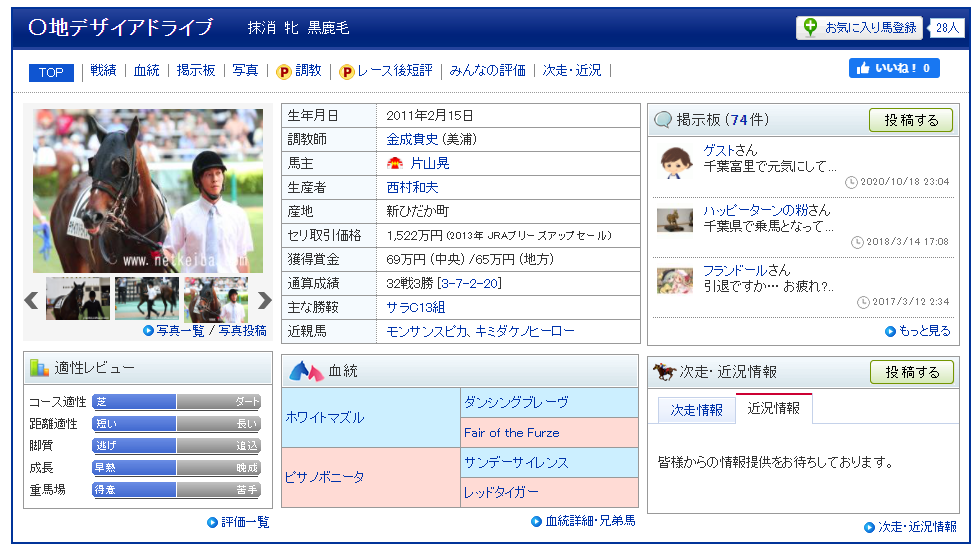Open 血統詳細・兄弟馬 link
This screenshot has width=978, height=552.
coord(590,521)
